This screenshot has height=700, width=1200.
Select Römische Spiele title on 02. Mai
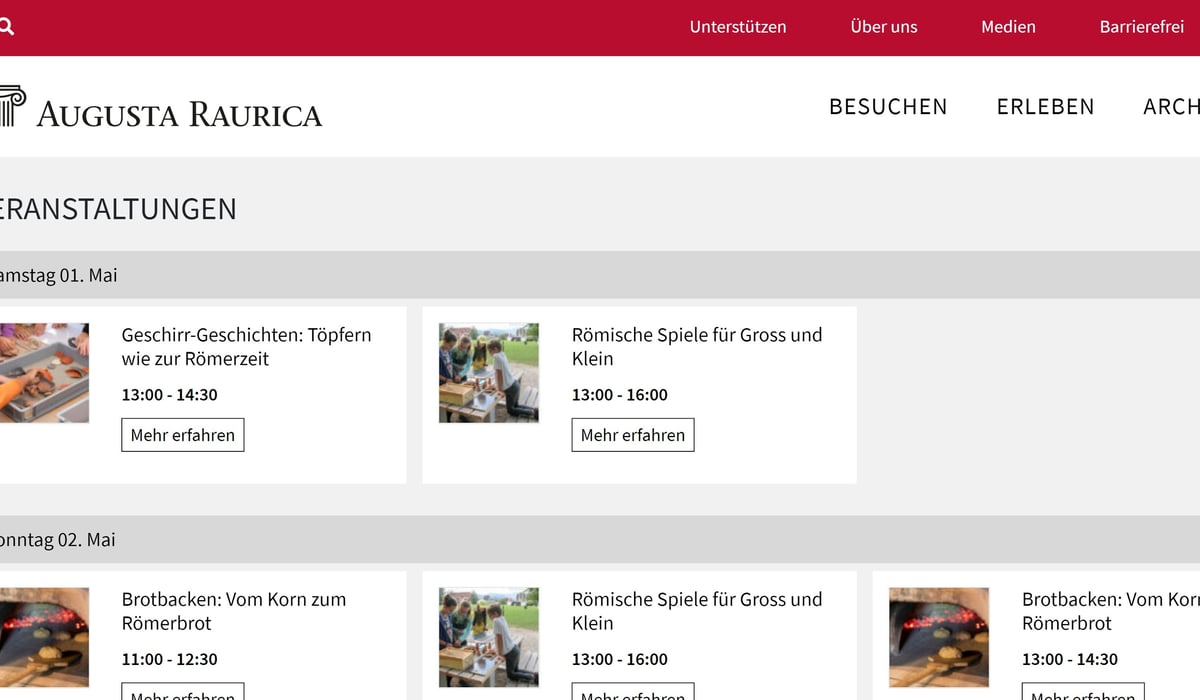697,611
